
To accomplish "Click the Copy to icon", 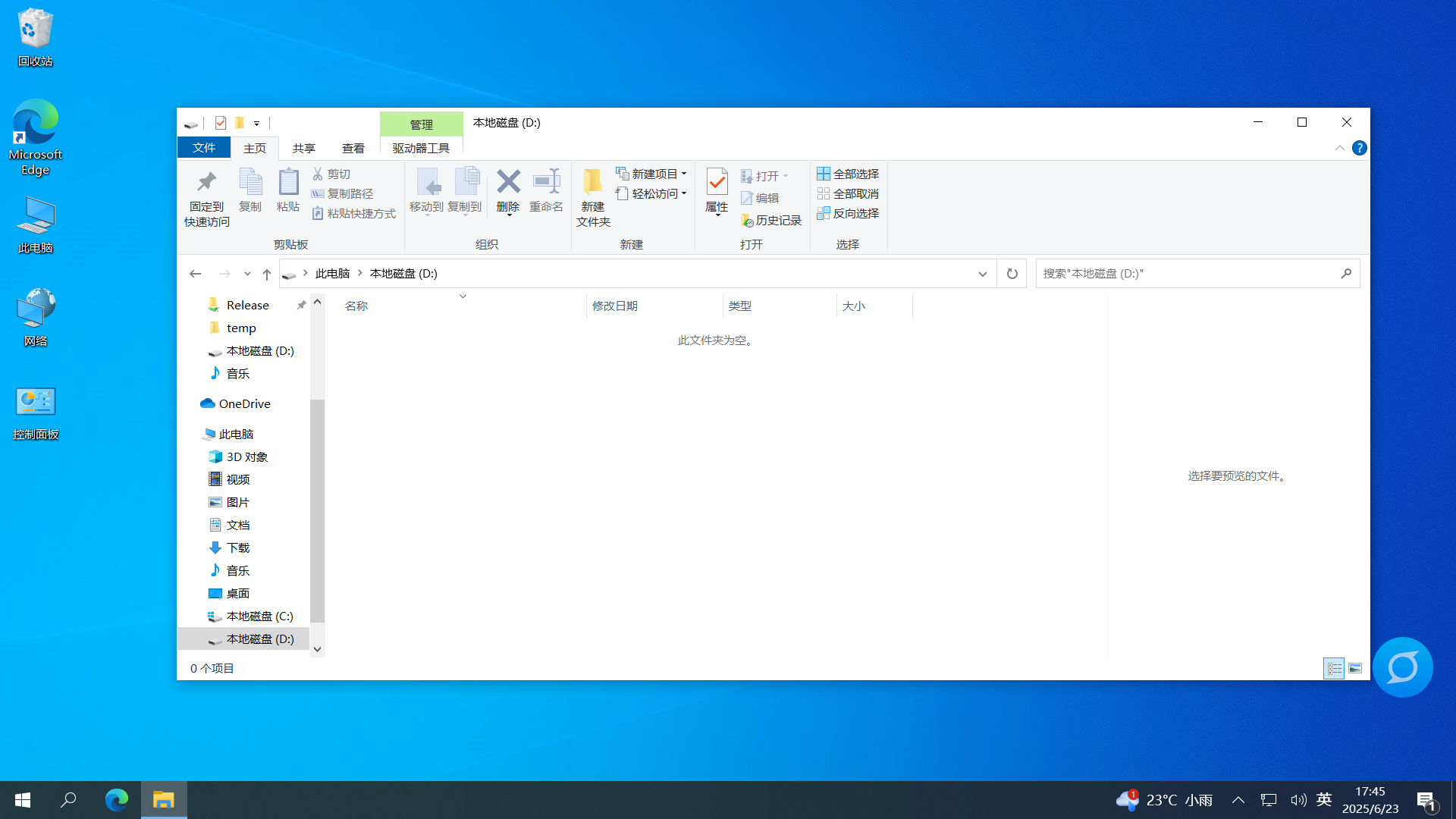I will [465, 190].
